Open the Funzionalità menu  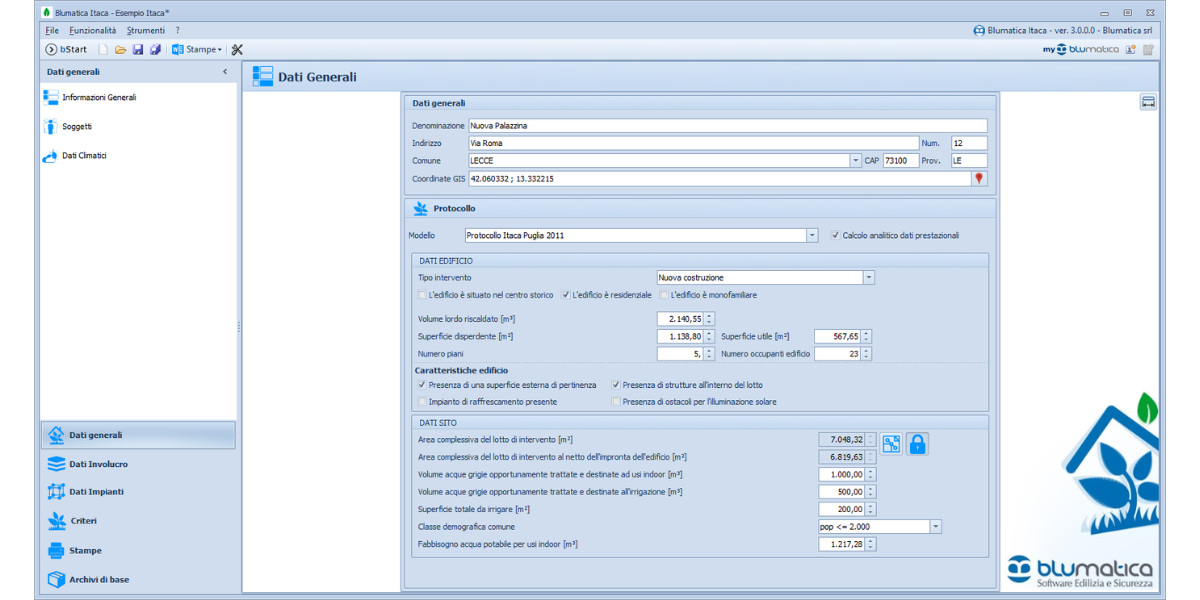pyautogui.click(x=92, y=31)
